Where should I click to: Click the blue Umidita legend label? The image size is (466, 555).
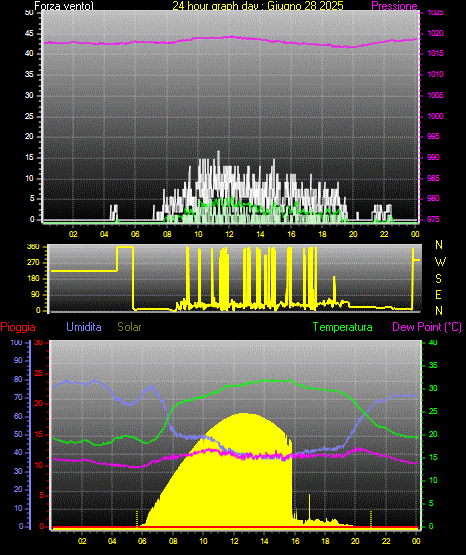pyautogui.click(x=84, y=327)
